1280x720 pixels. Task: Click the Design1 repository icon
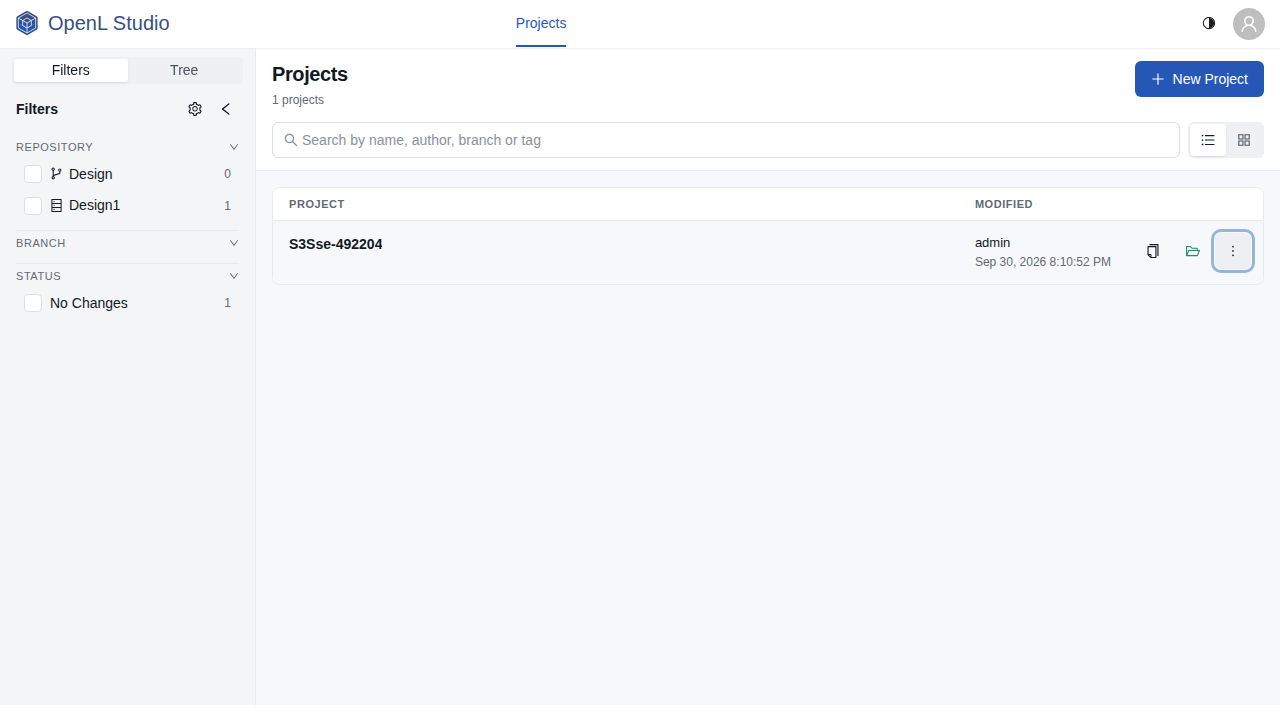[x=56, y=205]
